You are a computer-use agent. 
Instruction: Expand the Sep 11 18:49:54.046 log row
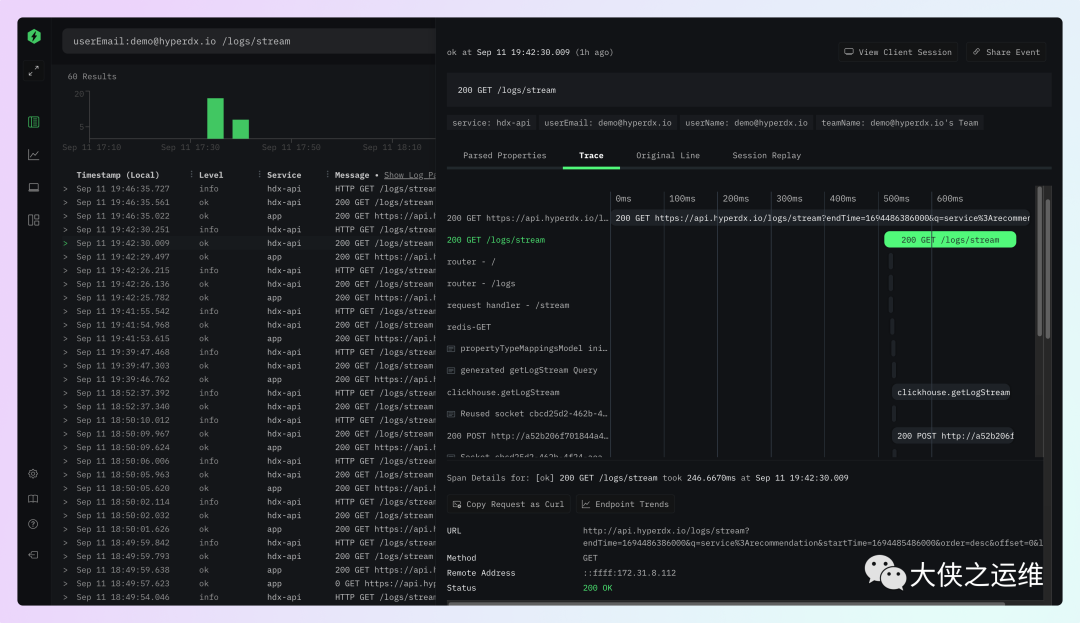point(66,597)
